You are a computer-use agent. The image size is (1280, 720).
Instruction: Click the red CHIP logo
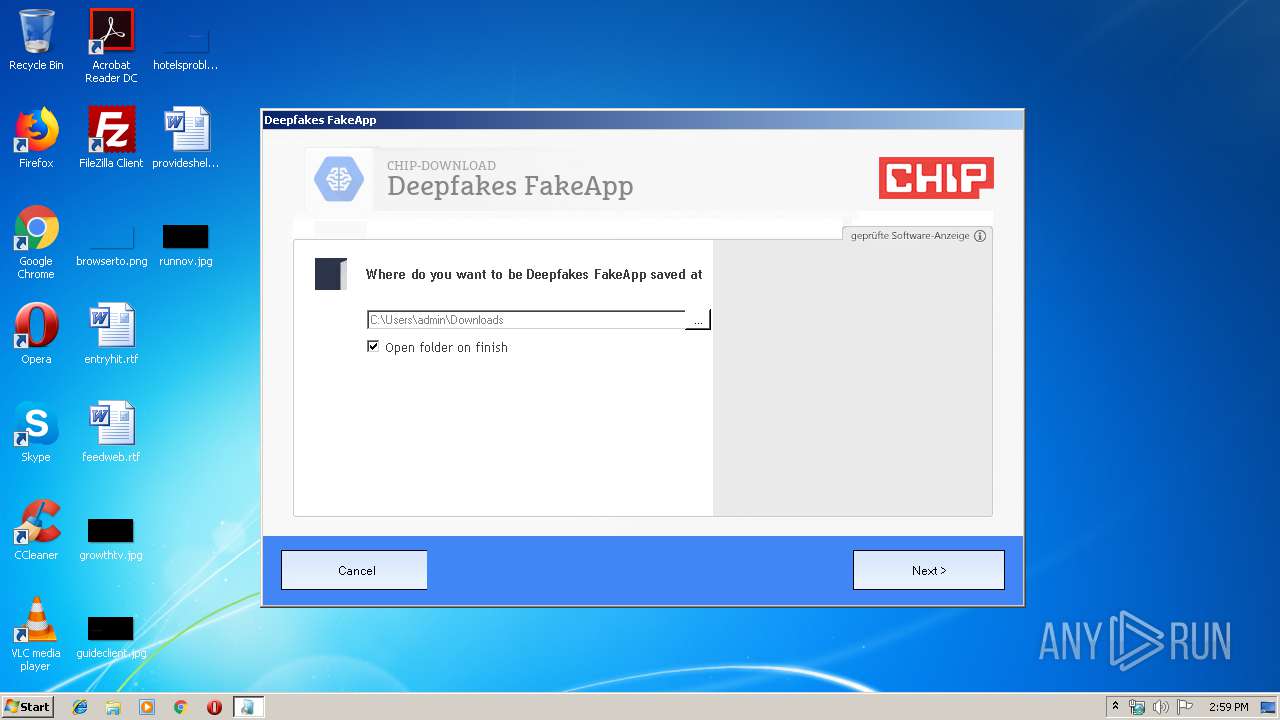(936, 178)
